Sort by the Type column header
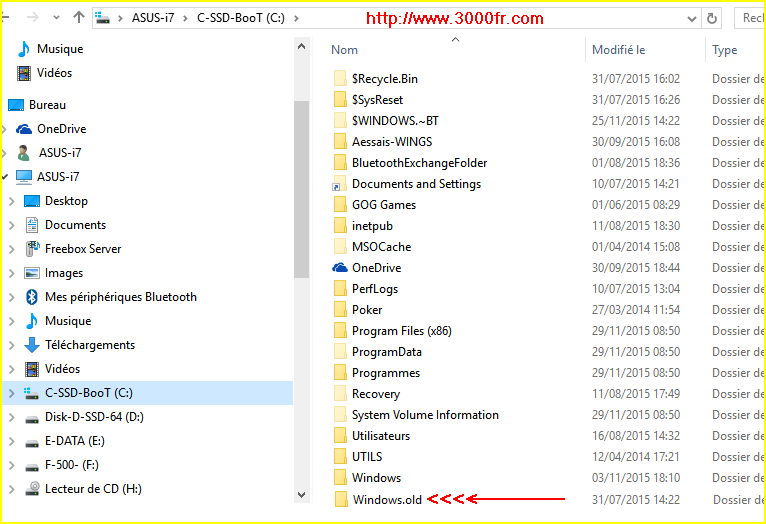 pyautogui.click(x=724, y=50)
